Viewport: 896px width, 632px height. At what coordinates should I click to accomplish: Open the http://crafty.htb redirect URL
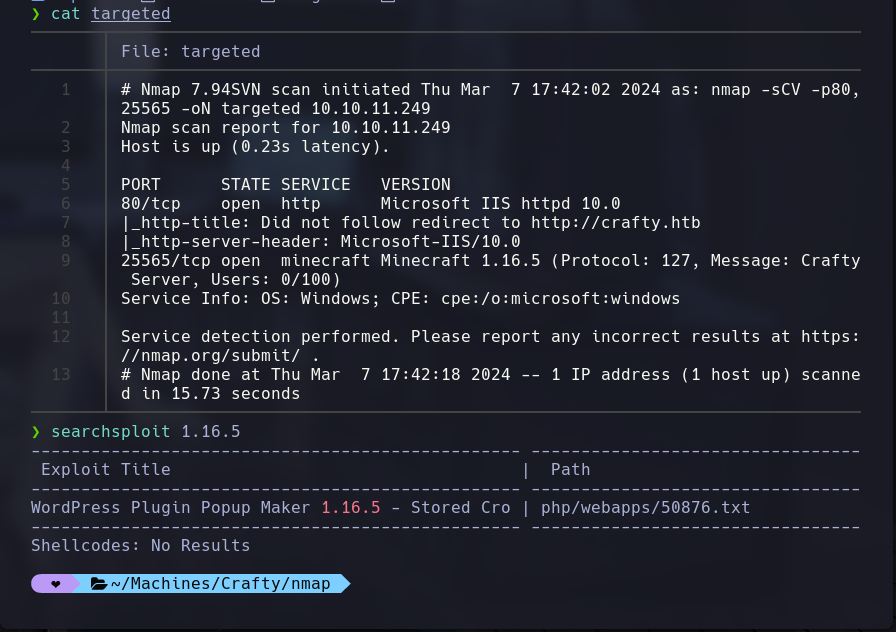click(615, 222)
